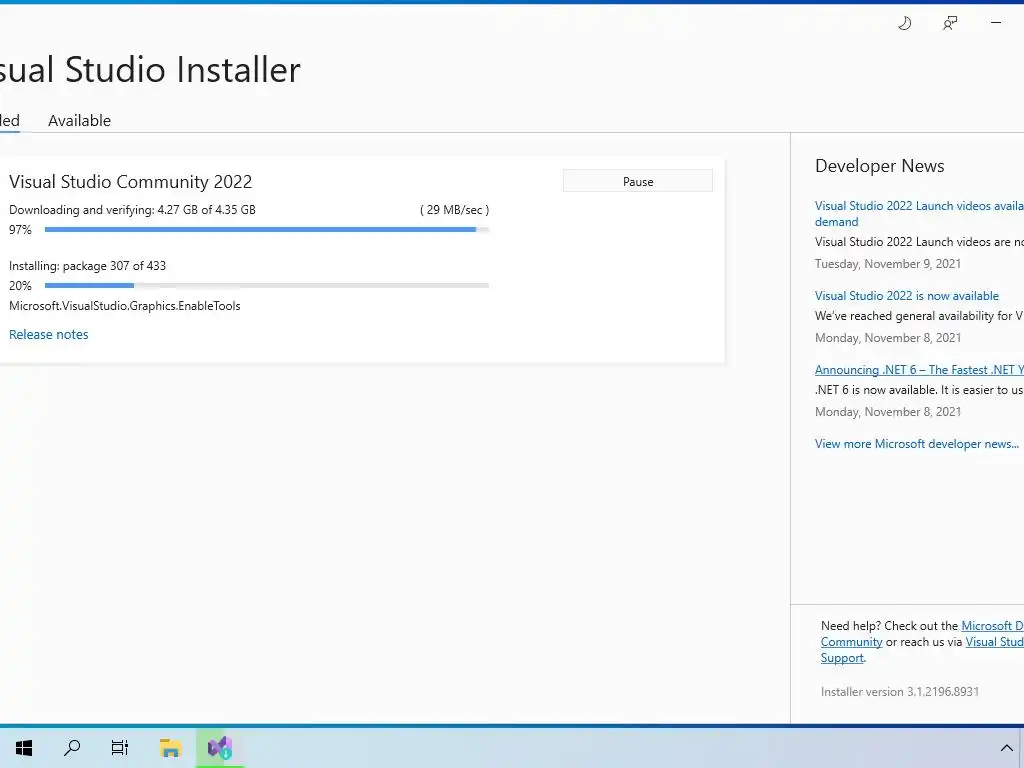The image size is (1024, 768).
Task: Open the Windows Start menu
Action: pos(24,748)
